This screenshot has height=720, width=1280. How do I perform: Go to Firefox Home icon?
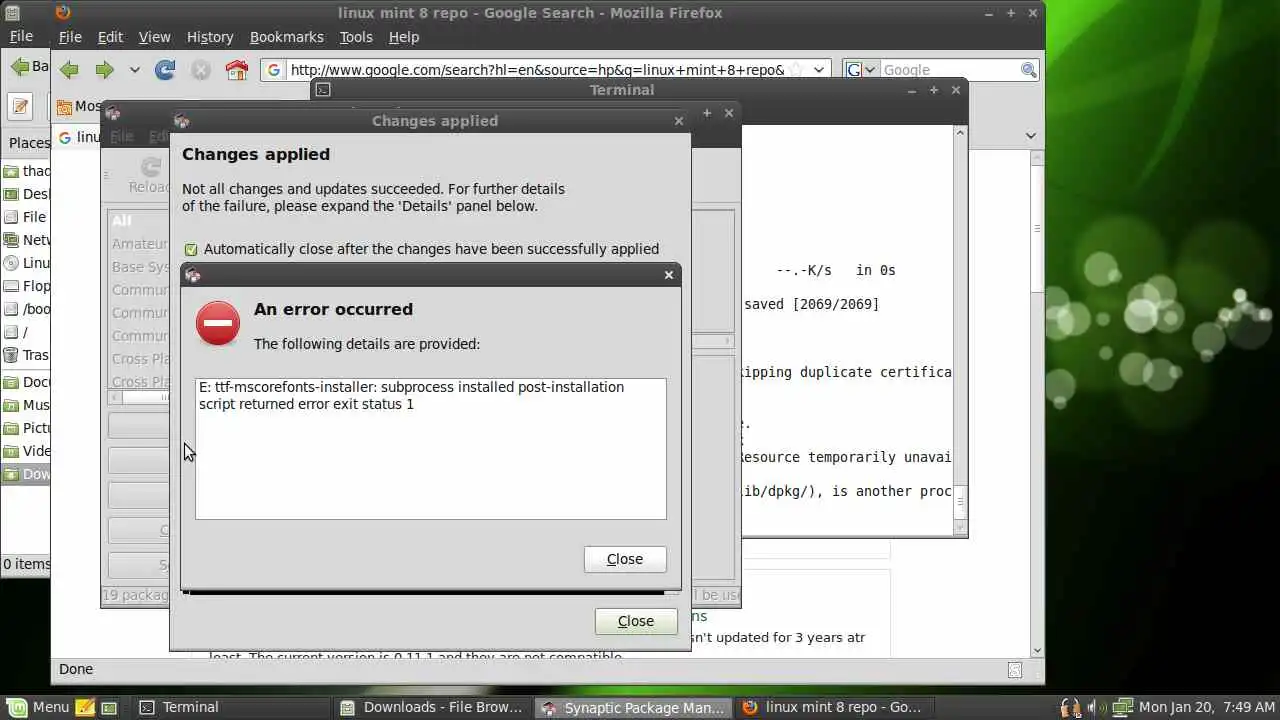tap(236, 70)
